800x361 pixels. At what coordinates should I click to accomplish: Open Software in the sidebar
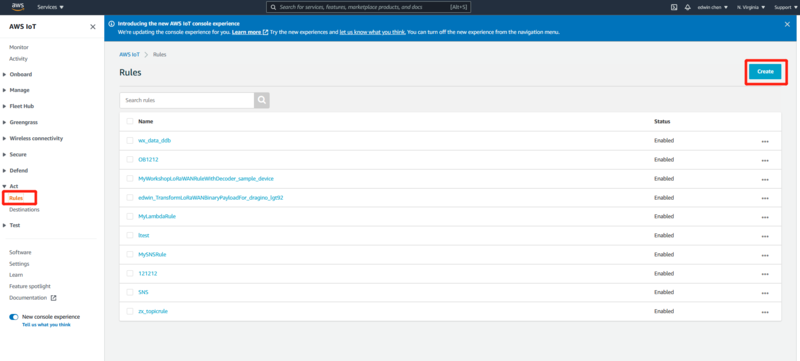(20, 252)
